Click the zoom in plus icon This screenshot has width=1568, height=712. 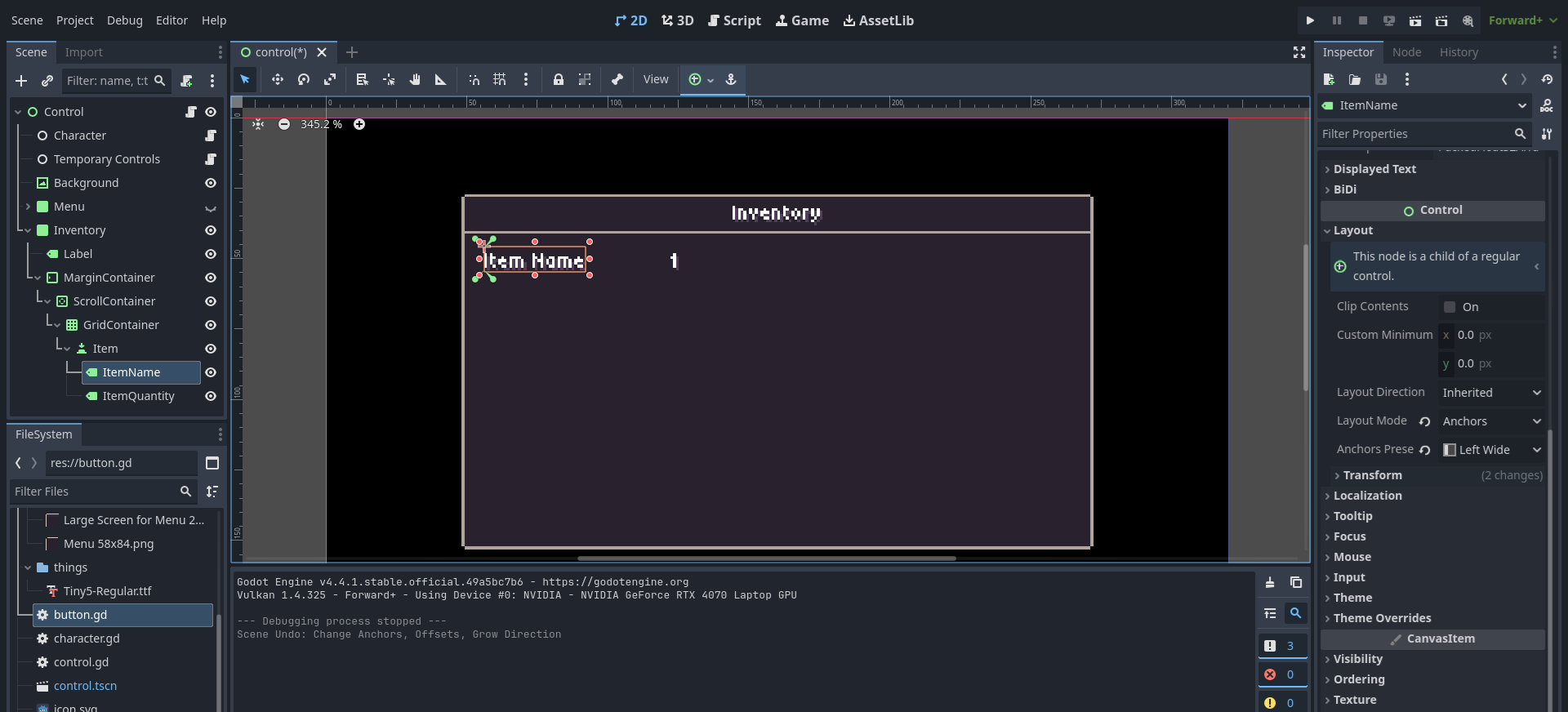pyautogui.click(x=359, y=124)
